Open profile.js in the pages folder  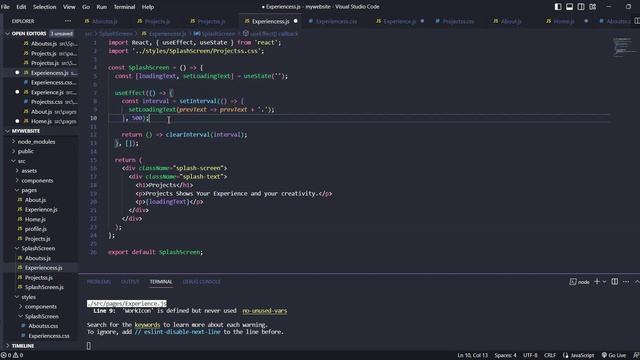pos(36,229)
